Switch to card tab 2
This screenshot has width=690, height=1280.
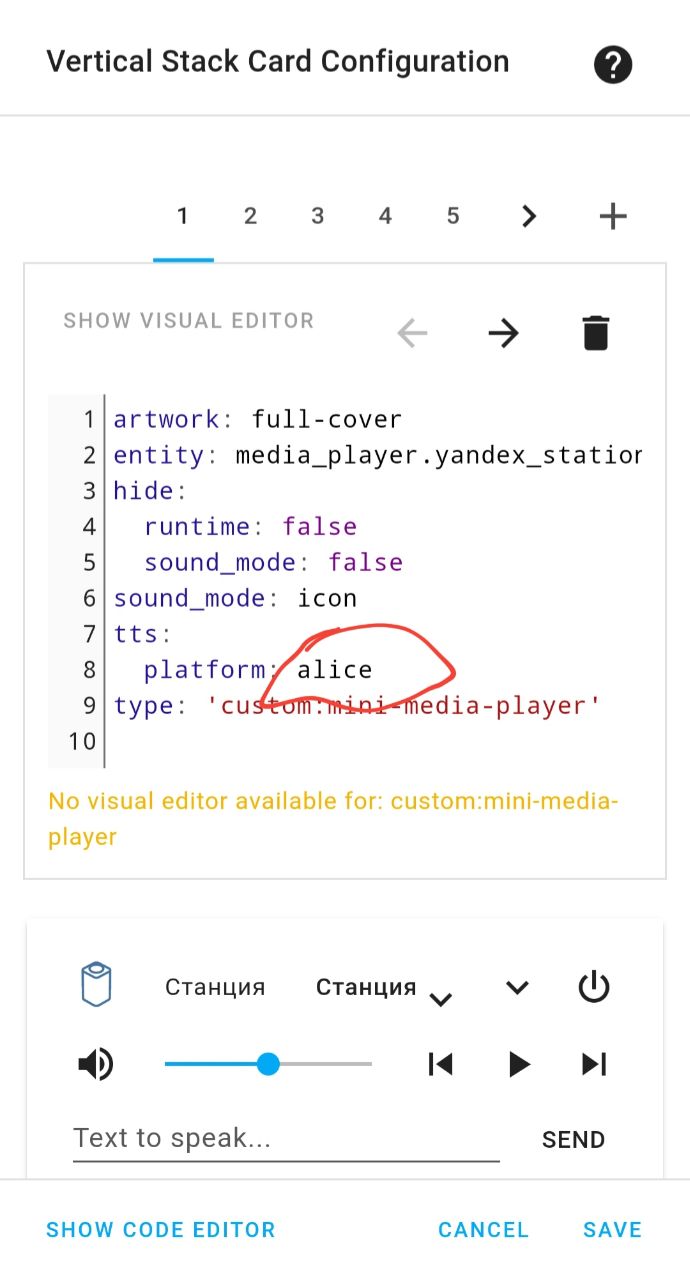pyautogui.click(x=250, y=216)
